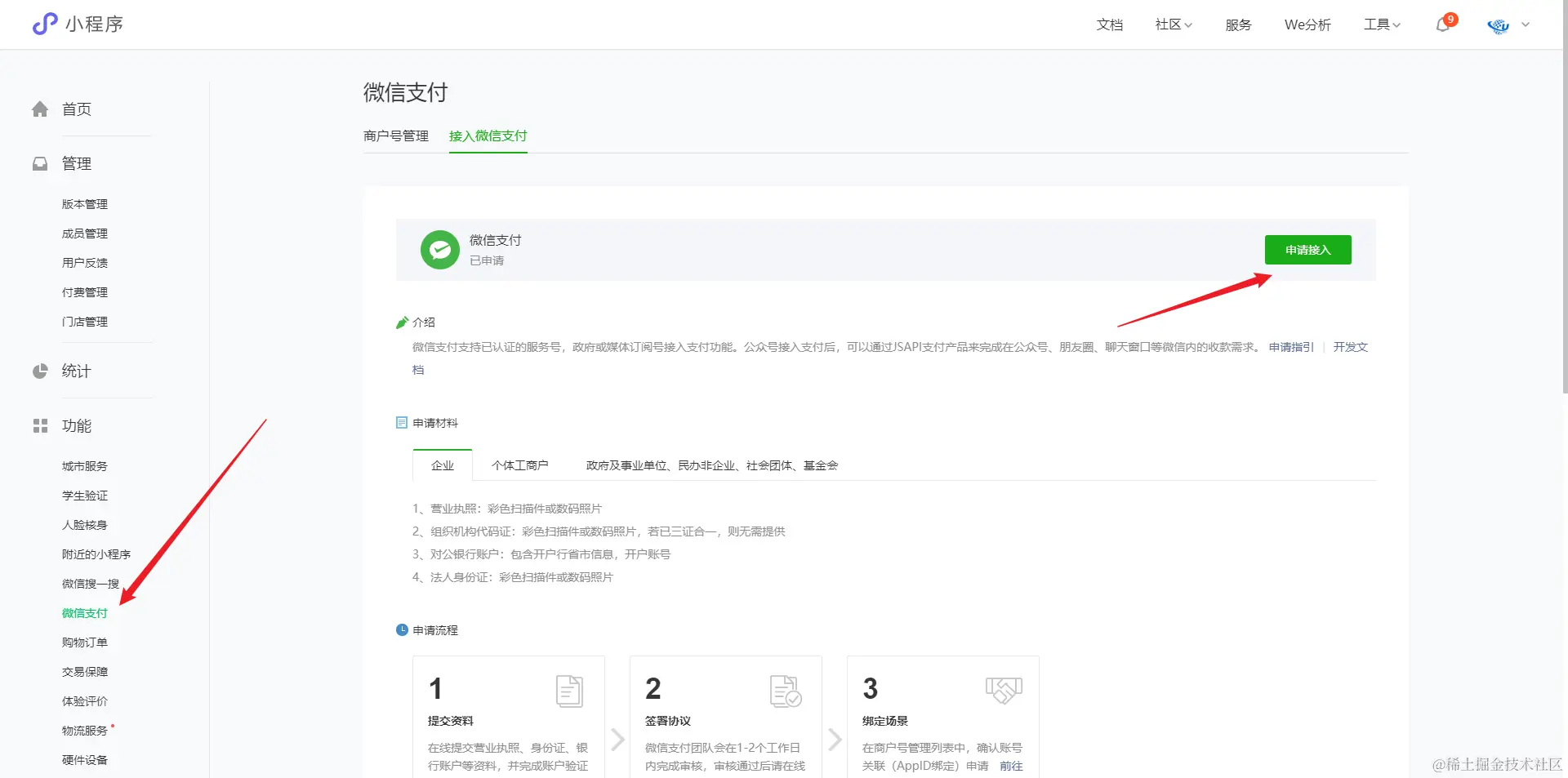Open the notification bell icon
This screenshot has height=778, width=1568.
1443,24
